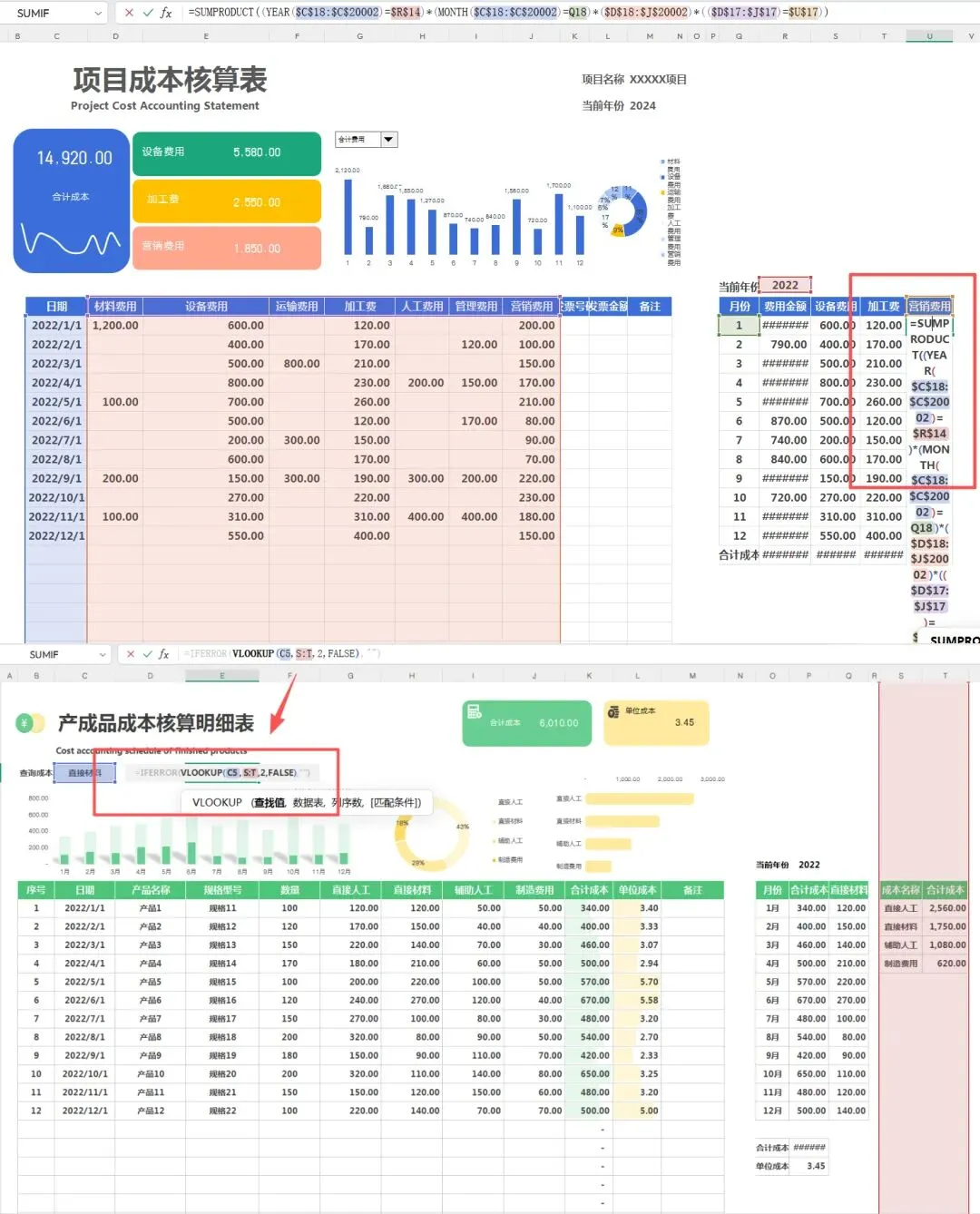Viewport: 980px width, 1214px height.
Task: Click the bottom IFERROR VLOOKUP formula bar
Action: [x=581, y=653]
